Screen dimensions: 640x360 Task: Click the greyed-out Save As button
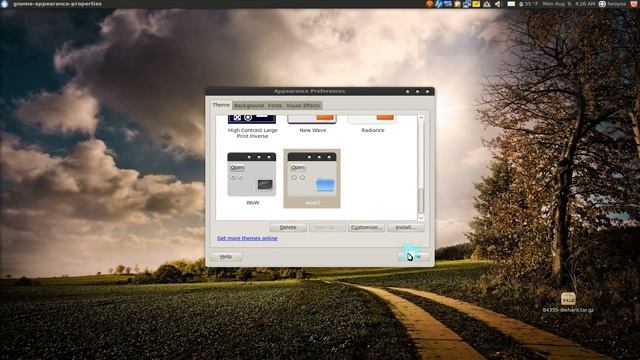click(327, 227)
